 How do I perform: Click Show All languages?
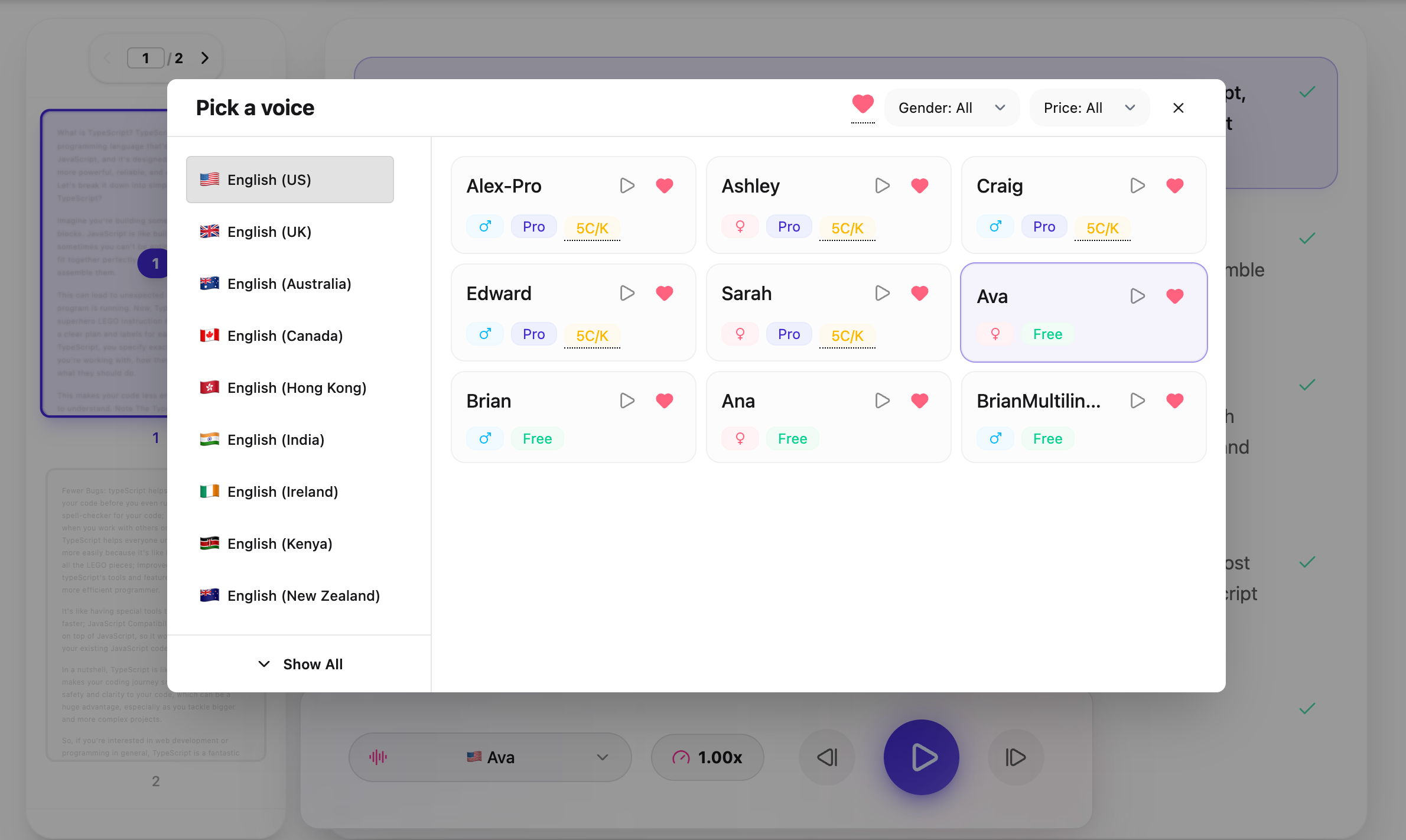point(300,664)
